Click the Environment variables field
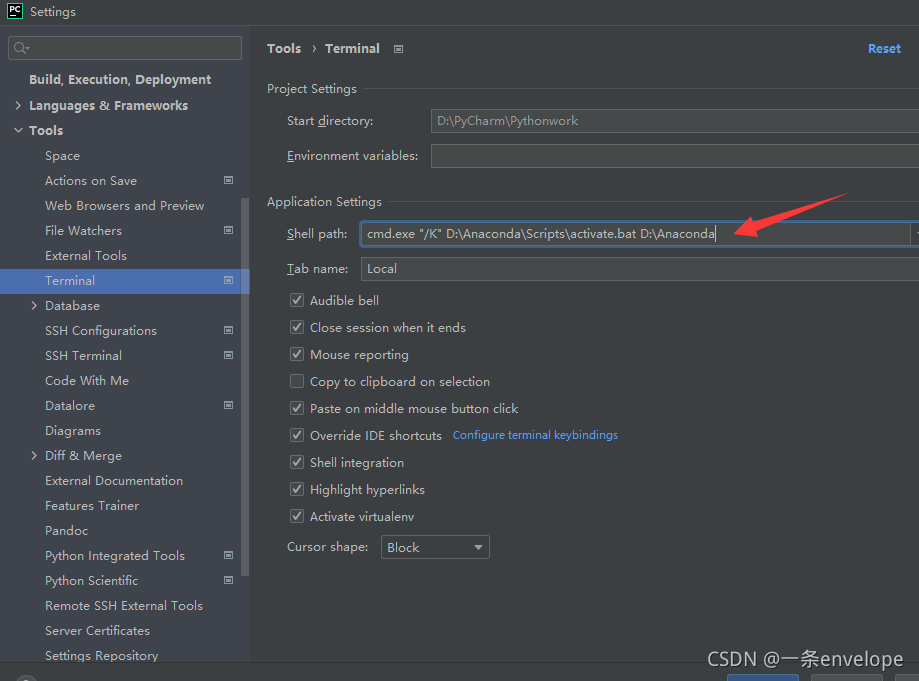This screenshot has height=681, width=919. tap(675, 156)
